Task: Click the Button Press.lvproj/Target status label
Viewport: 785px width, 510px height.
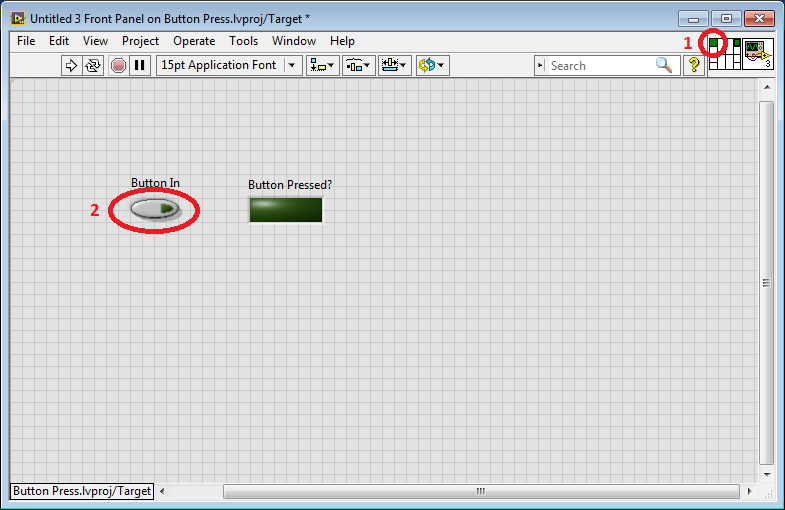Action: click(x=82, y=491)
